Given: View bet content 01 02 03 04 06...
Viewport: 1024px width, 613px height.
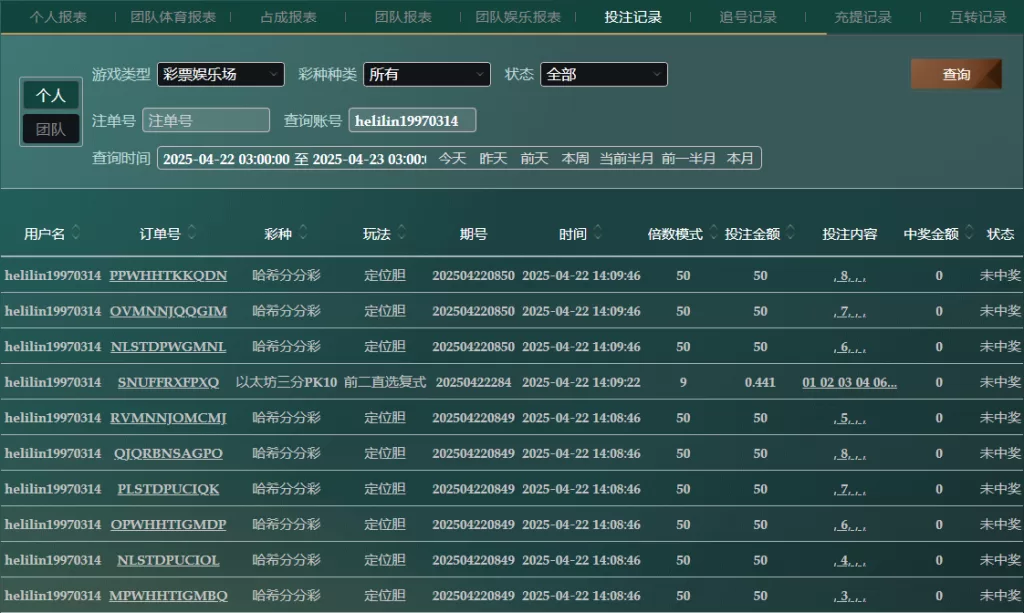Looking at the screenshot, I should (849, 383).
